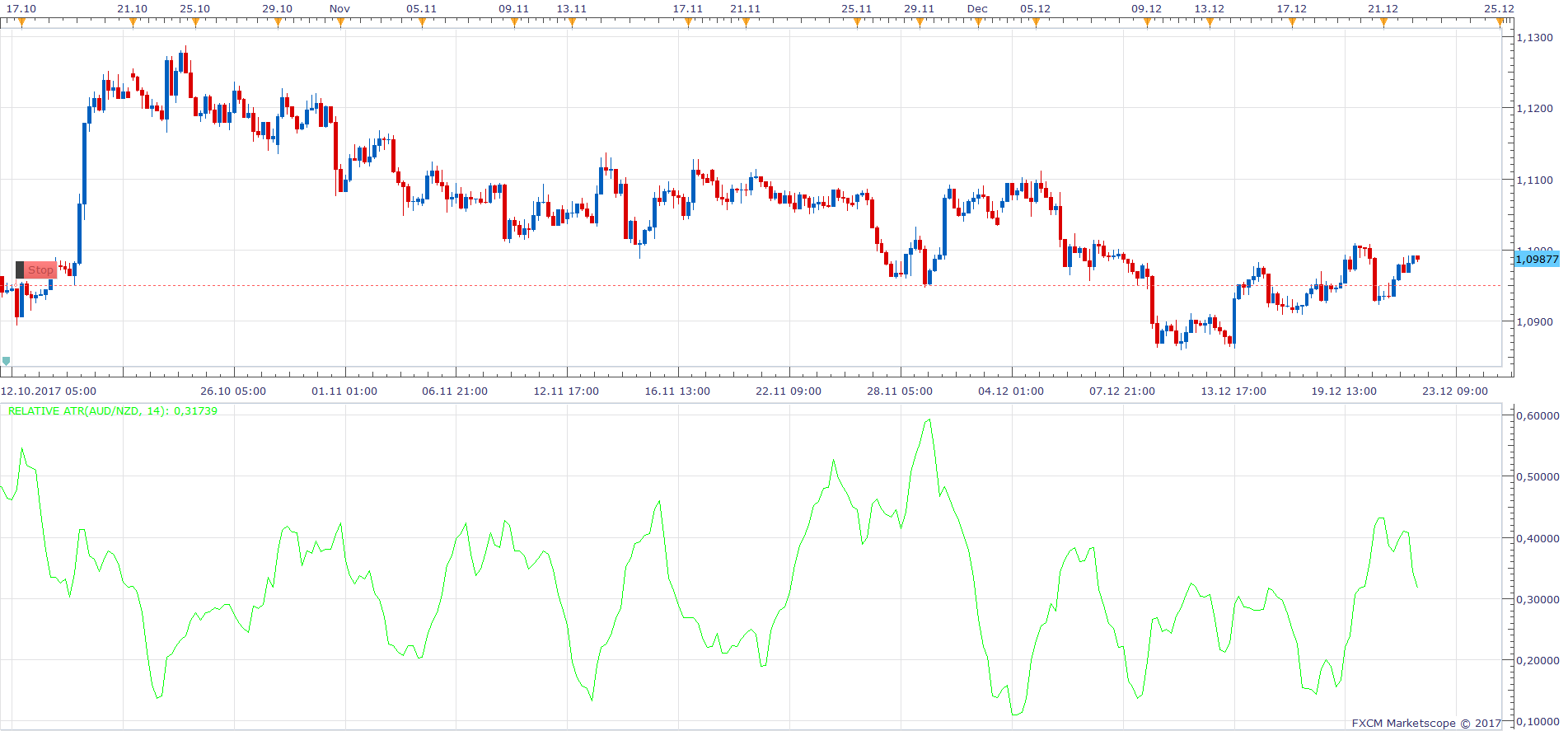Select the 21.11 date marker
Image resolution: width=1568 pixels, height=731 pixels.
coord(746,22)
